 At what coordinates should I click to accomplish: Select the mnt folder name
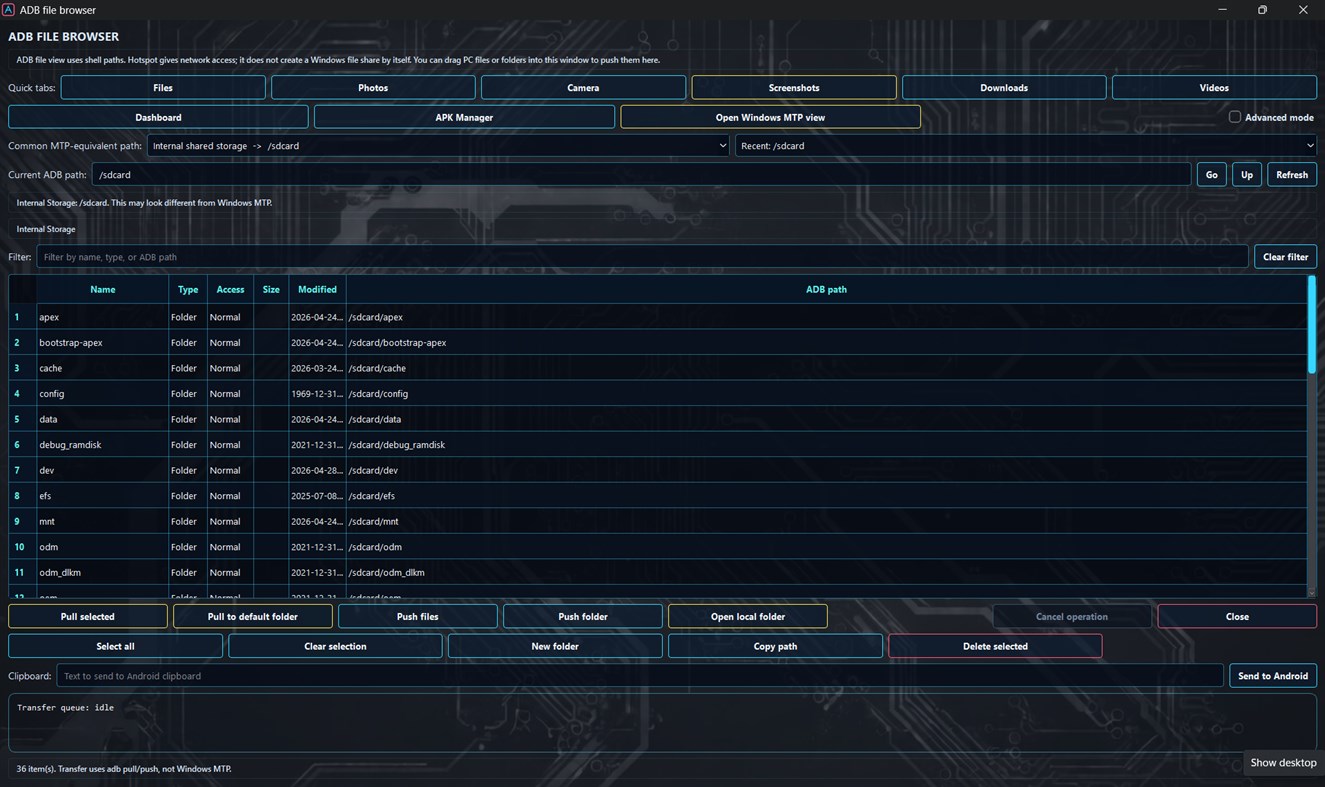[47, 522]
